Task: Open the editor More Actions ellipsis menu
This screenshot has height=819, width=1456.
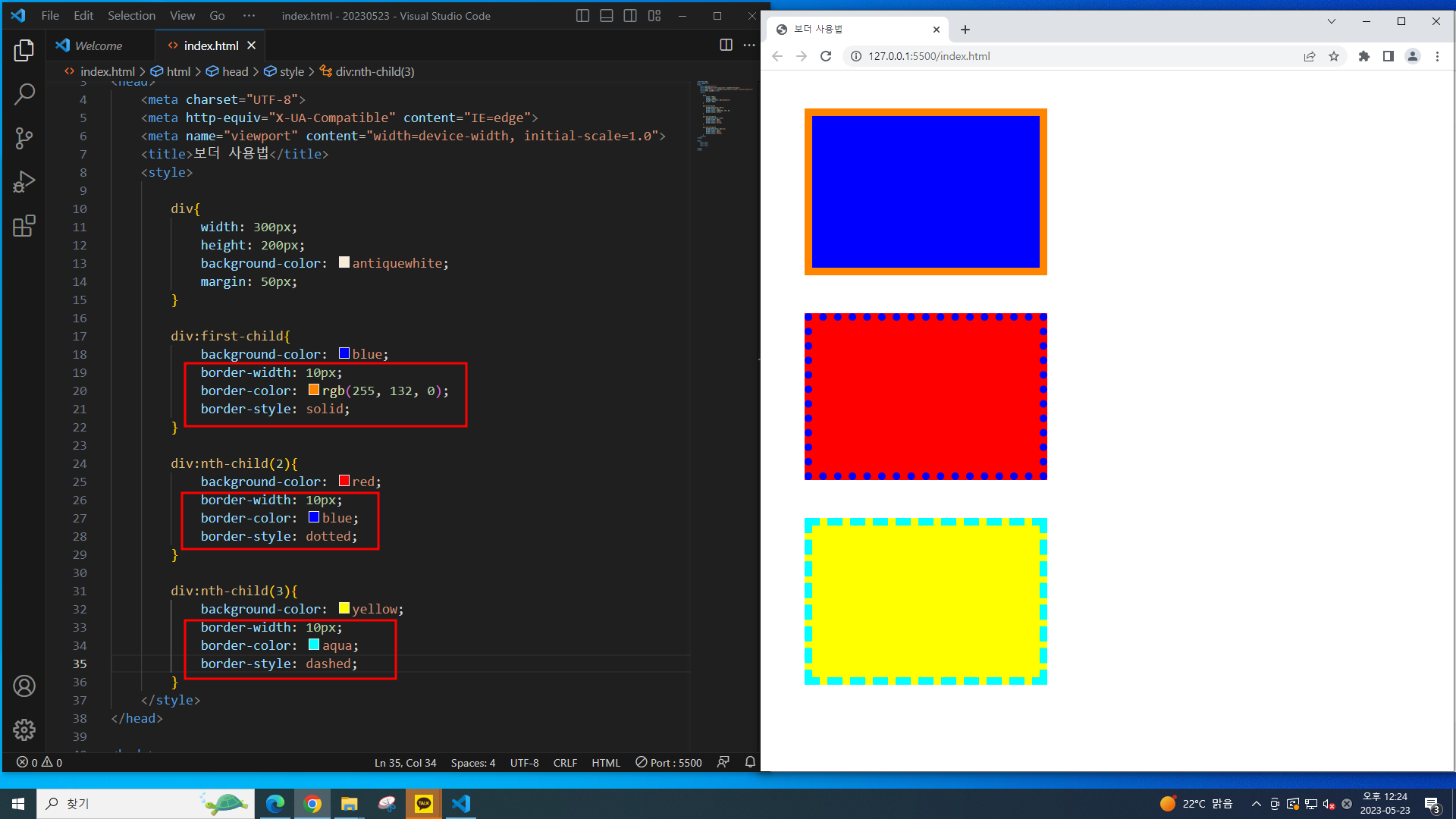Action: click(749, 45)
